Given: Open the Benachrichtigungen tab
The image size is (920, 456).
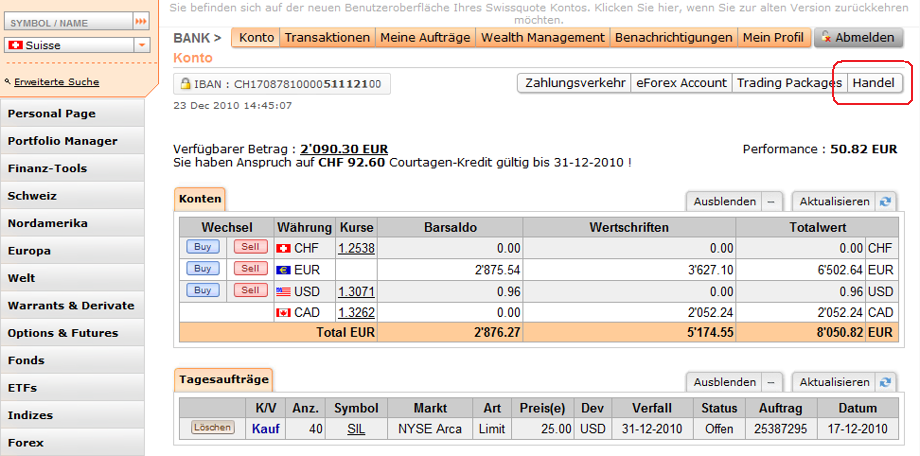Looking at the screenshot, I should (x=674, y=38).
